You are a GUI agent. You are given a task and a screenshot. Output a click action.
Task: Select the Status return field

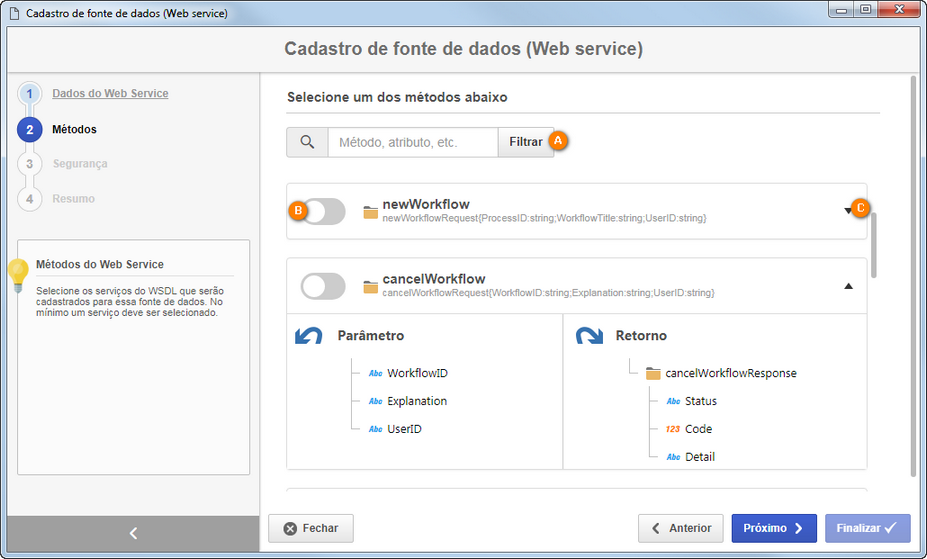tap(701, 401)
